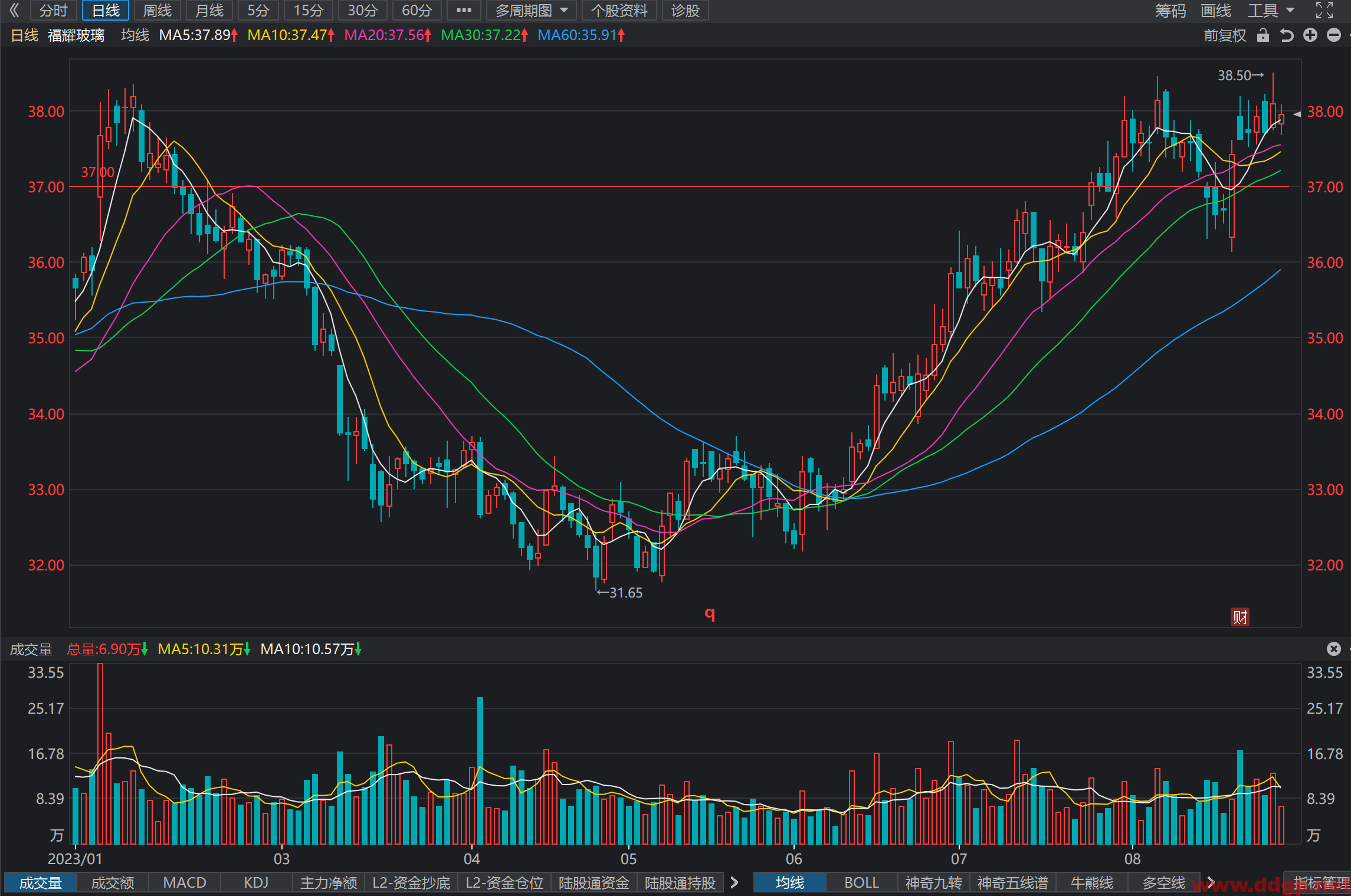Toggle the 筹码 chip distribution panel
The height and width of the screenshot is (896, 1351).
(1170, 10)
